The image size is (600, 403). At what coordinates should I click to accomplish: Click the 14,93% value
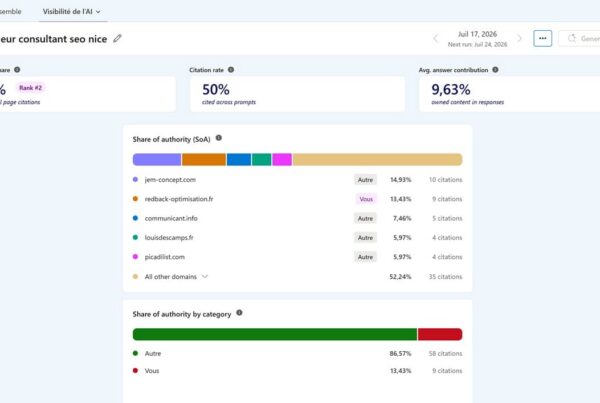[401, 179]
